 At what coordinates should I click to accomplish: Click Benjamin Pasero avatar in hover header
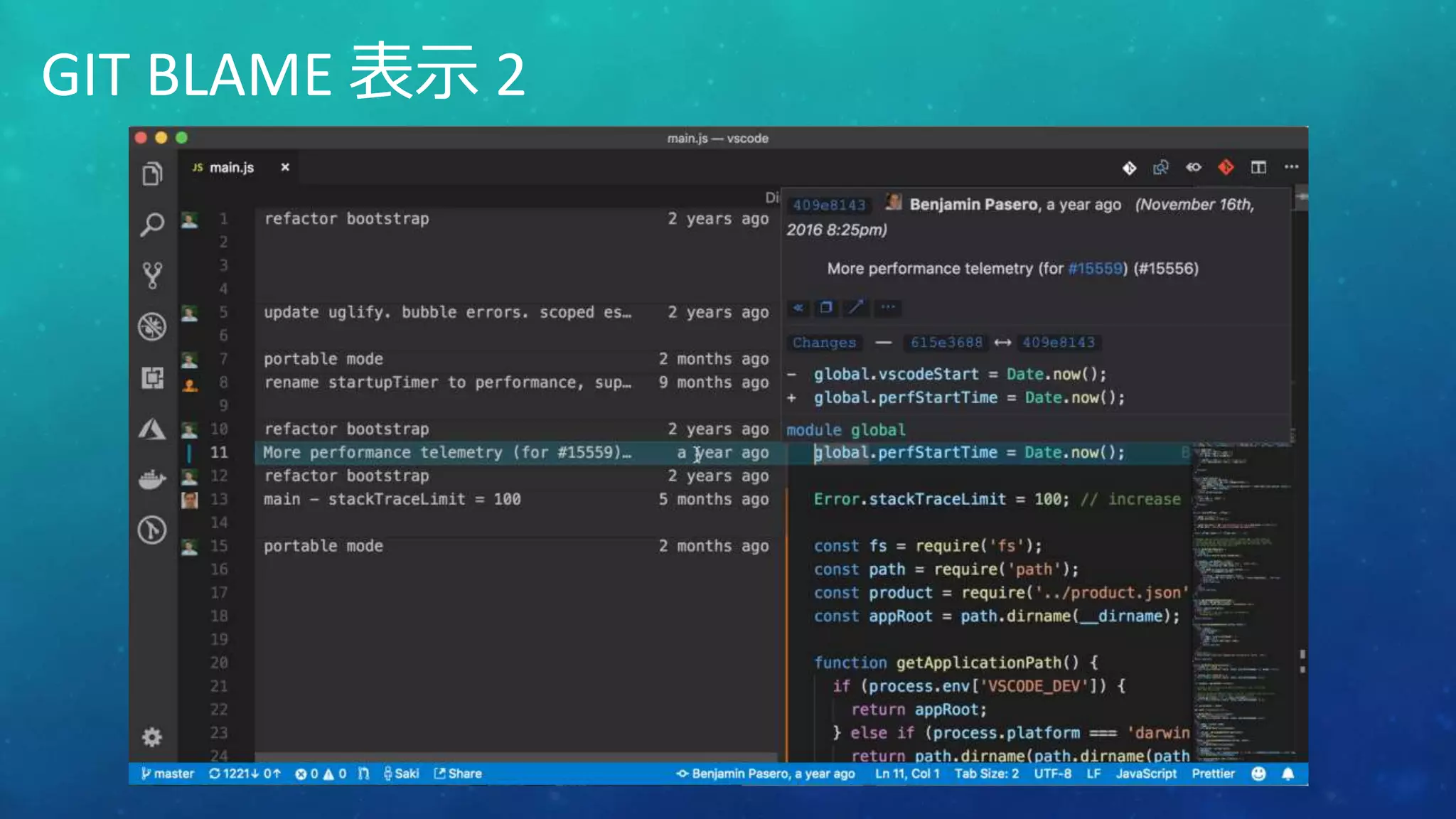[894, 202]
